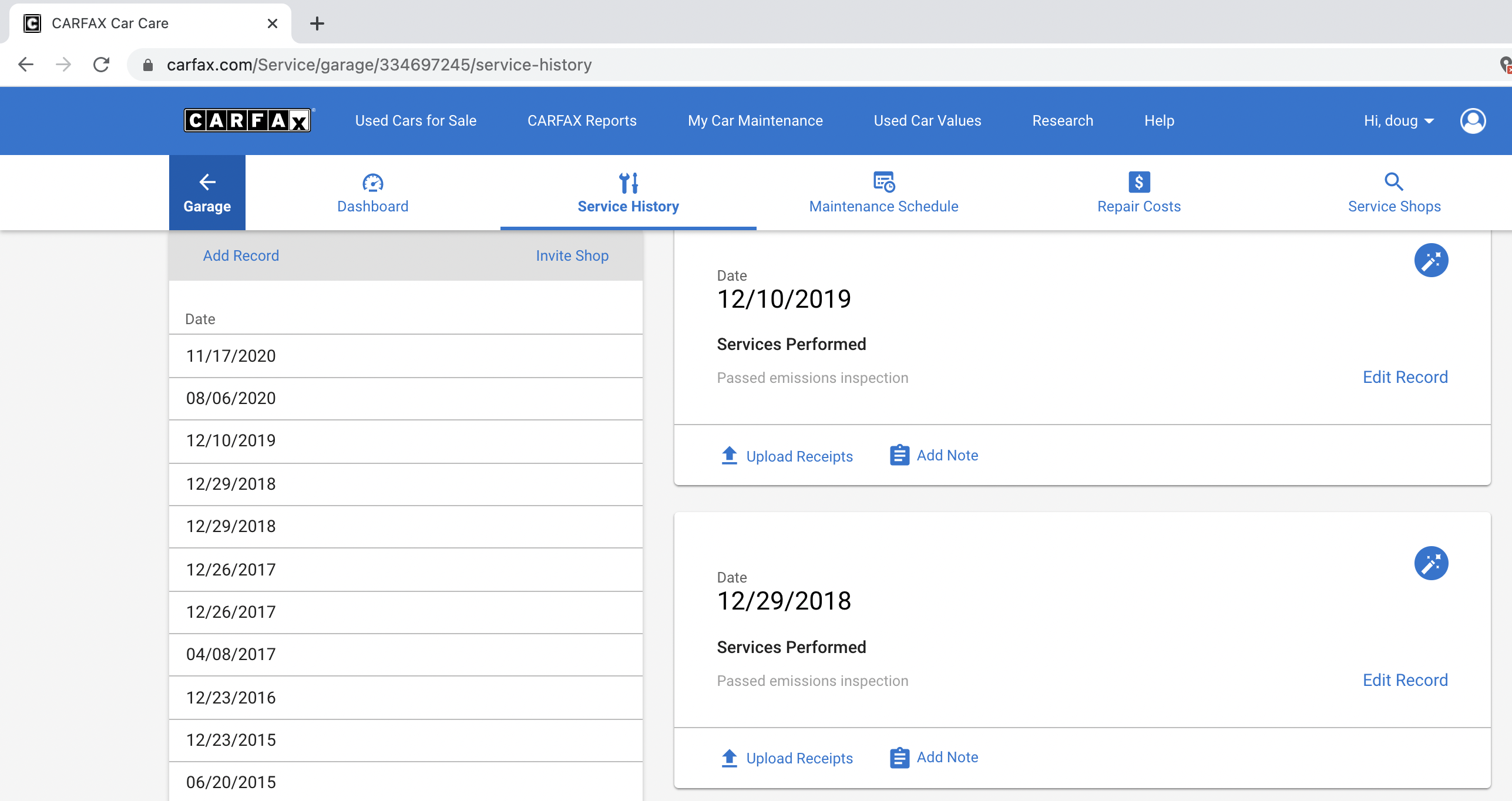
Task: Open CARFAX Reports menu
Action: coord(582,120)
